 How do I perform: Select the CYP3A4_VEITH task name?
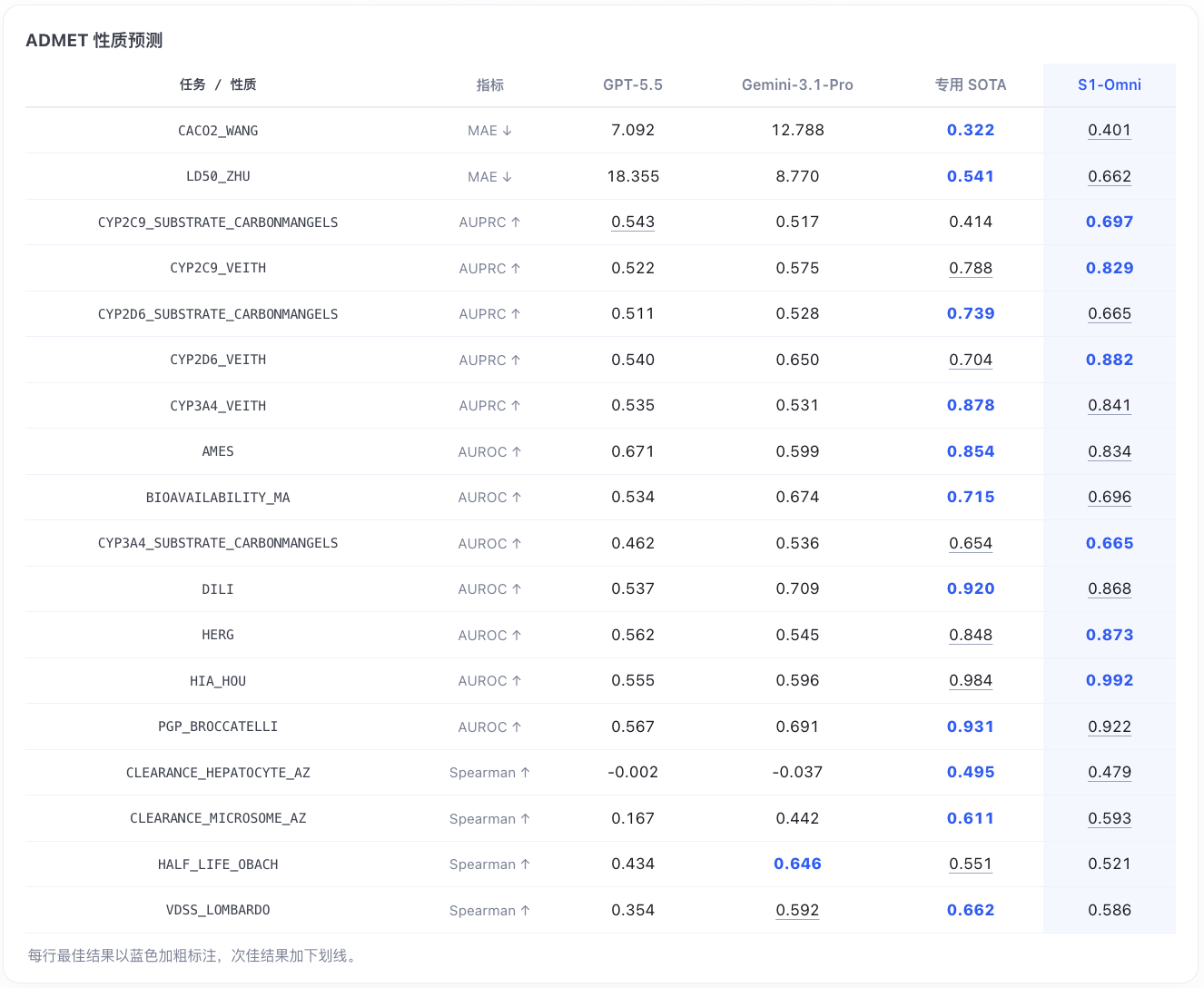(x=218, y=406)
